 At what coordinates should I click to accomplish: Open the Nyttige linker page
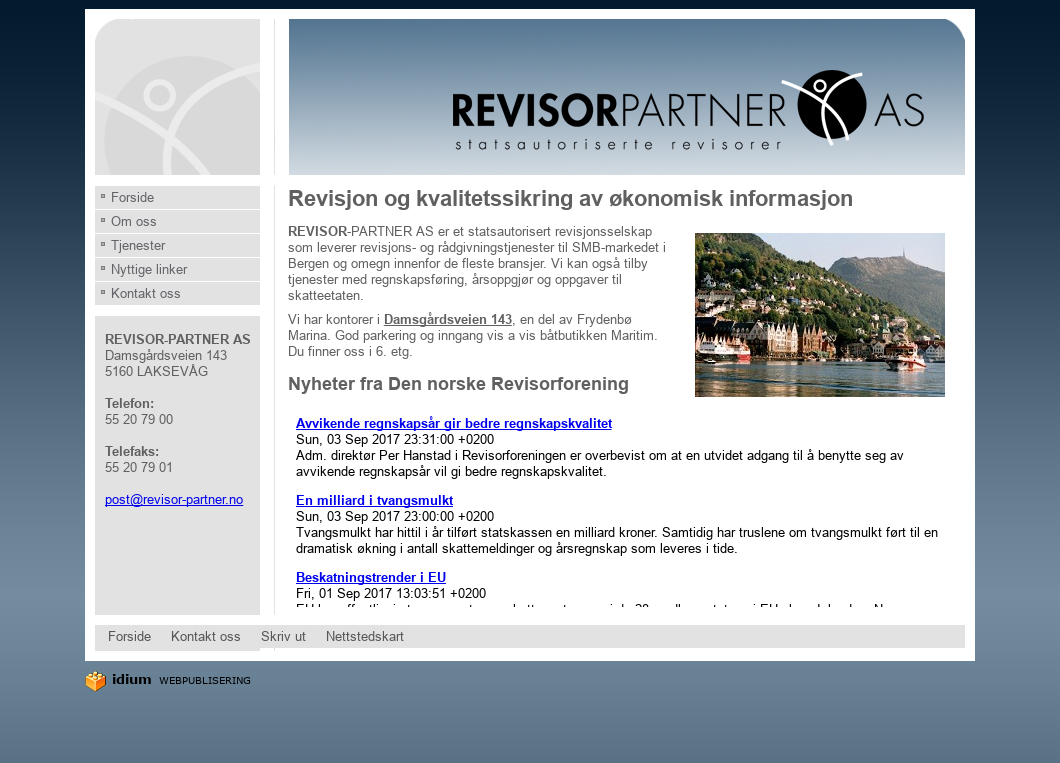tap(148, 269)
